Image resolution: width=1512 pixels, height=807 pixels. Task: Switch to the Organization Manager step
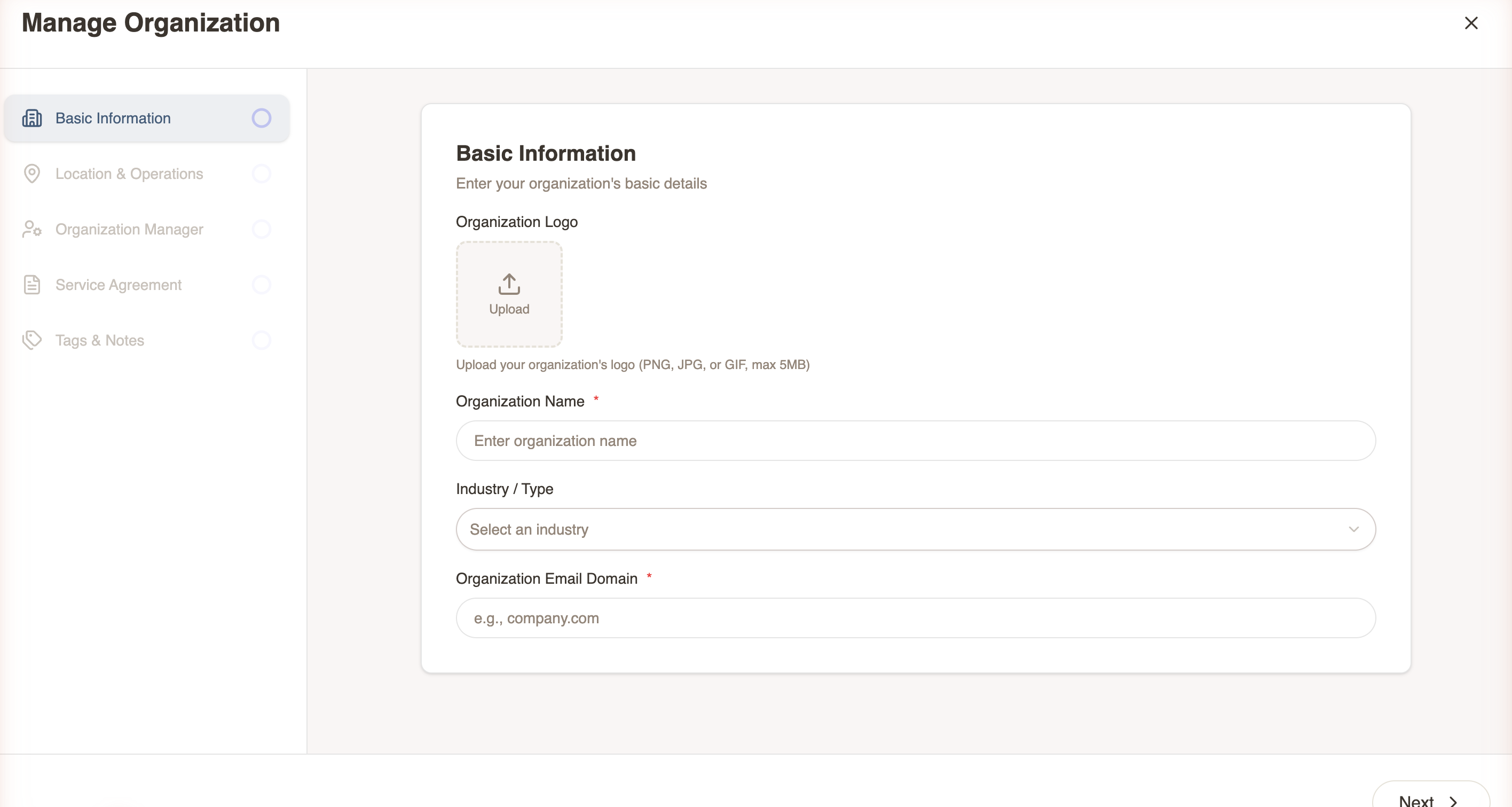point(147,229)
